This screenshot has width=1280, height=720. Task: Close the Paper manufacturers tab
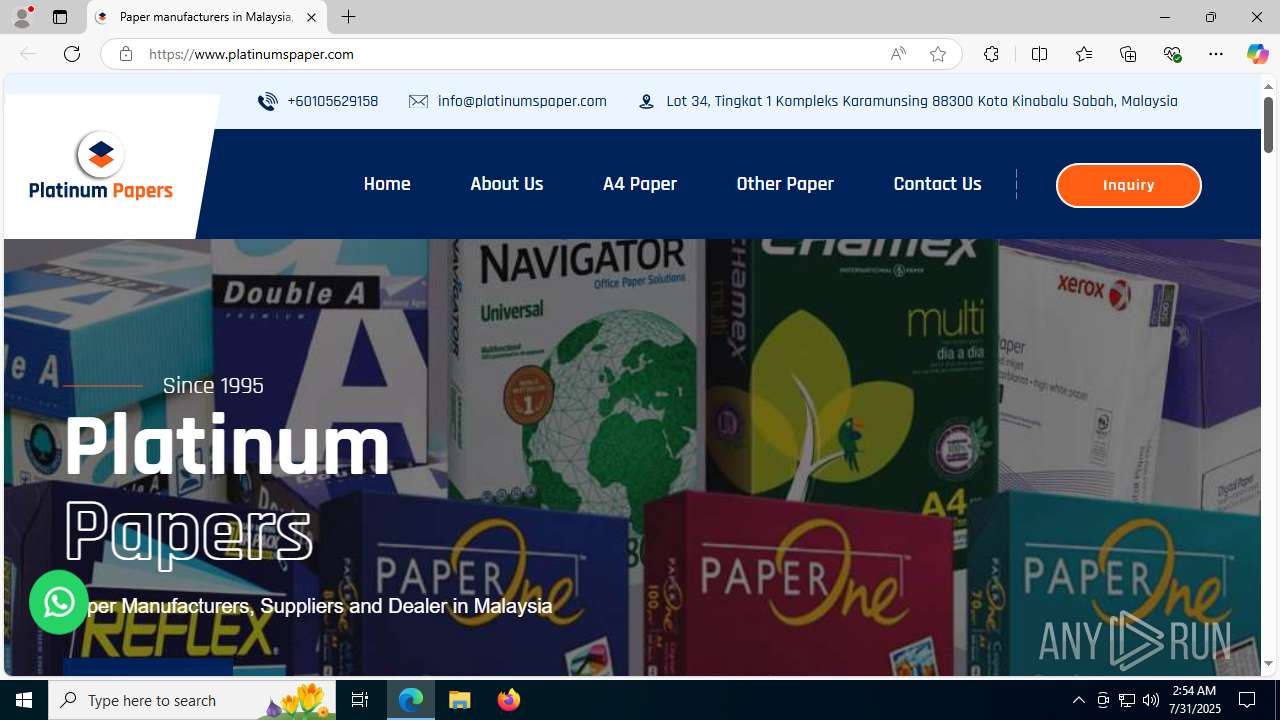pyautogui.click(x=311, y=17)
